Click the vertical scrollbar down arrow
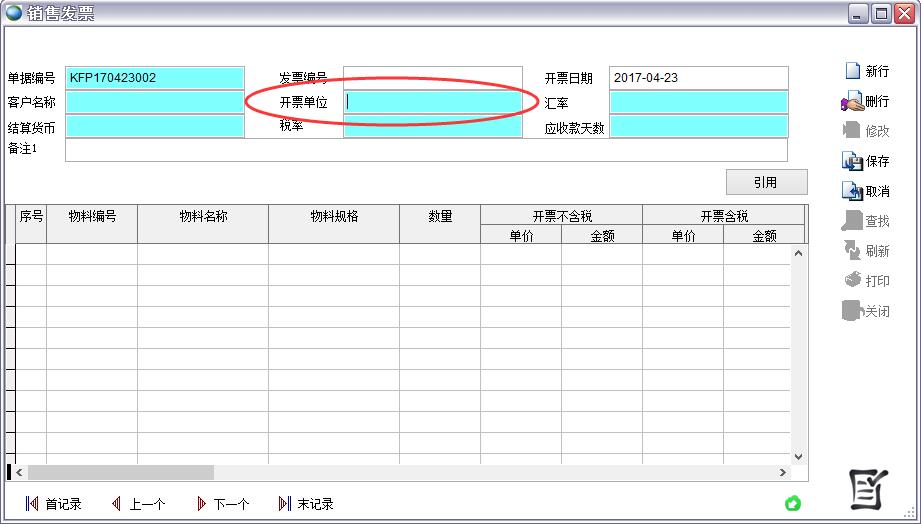Image resolution: width=921 pixels, height=524 pixels. click(798, 456)
